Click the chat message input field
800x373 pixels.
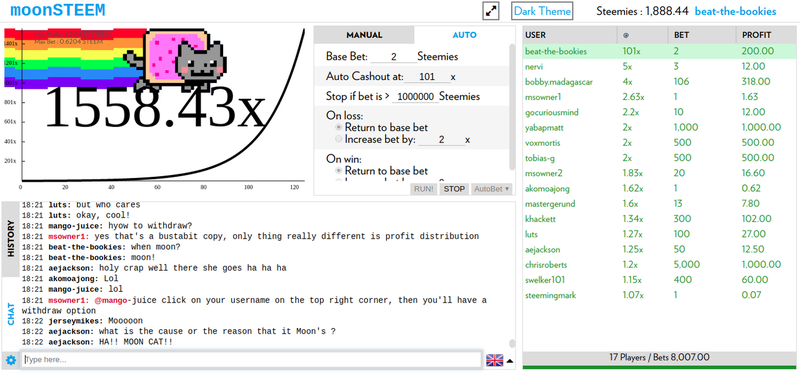(x=251, y=360)
